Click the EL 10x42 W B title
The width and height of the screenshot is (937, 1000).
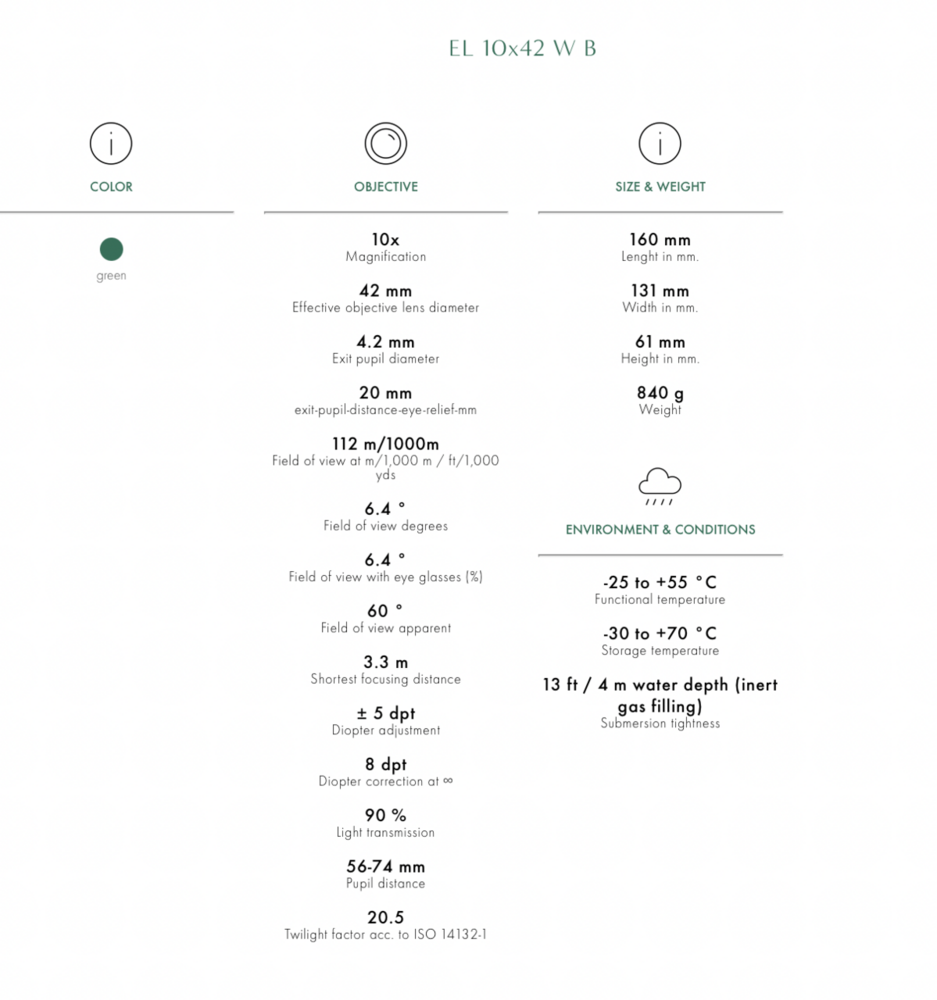click(523, 48)
